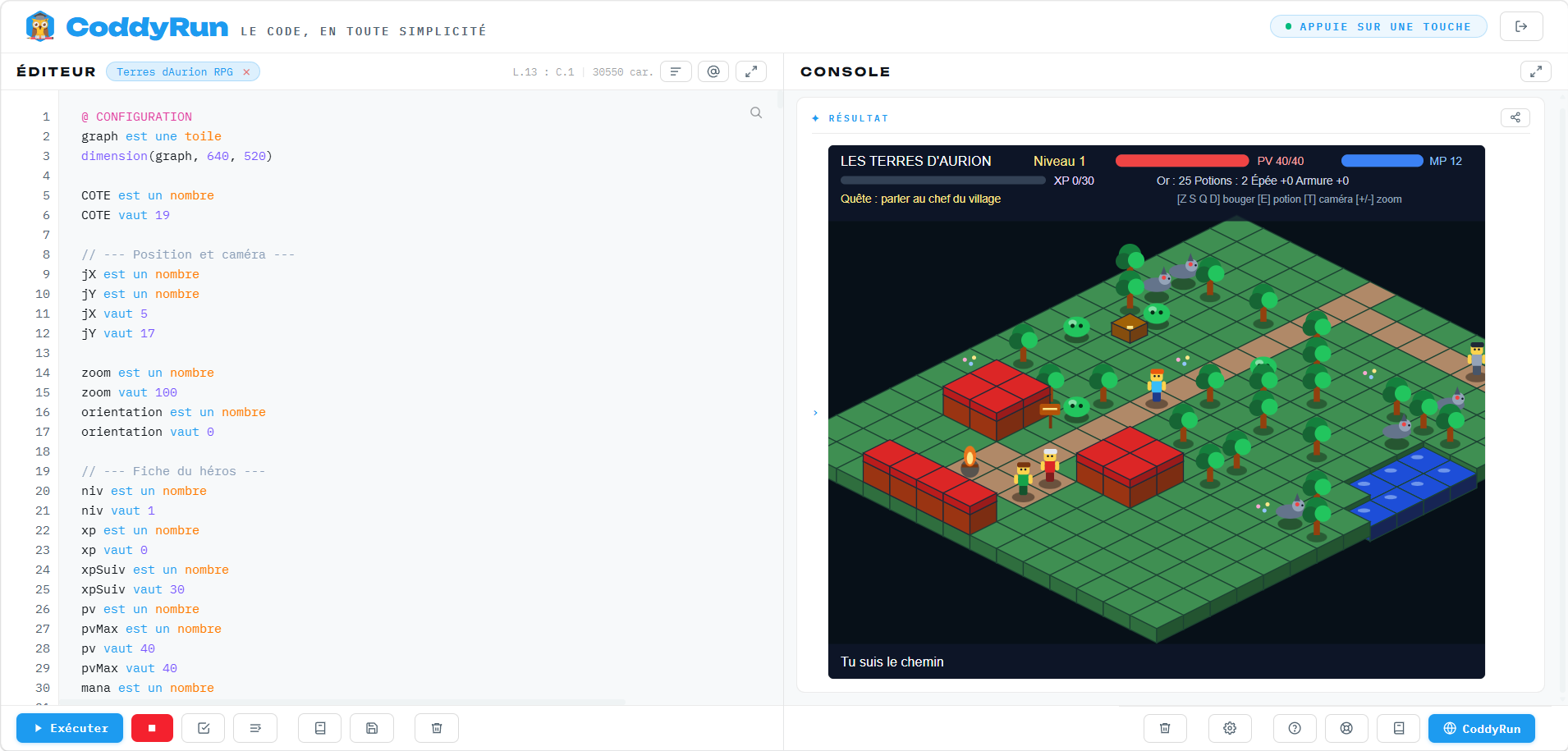Viewport: 1568px width, 751px height.
Task: Click the red PV 40/40 health bar
Action: click(x=1182, y=161)
